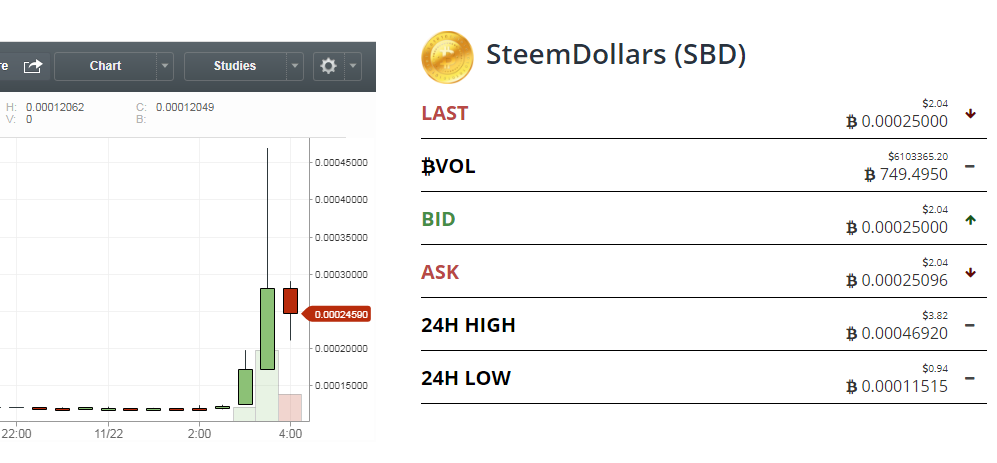Viewport: 997px width, 463px height.
Task: Click the dash indicator beside BVOL
Action: 970,166
